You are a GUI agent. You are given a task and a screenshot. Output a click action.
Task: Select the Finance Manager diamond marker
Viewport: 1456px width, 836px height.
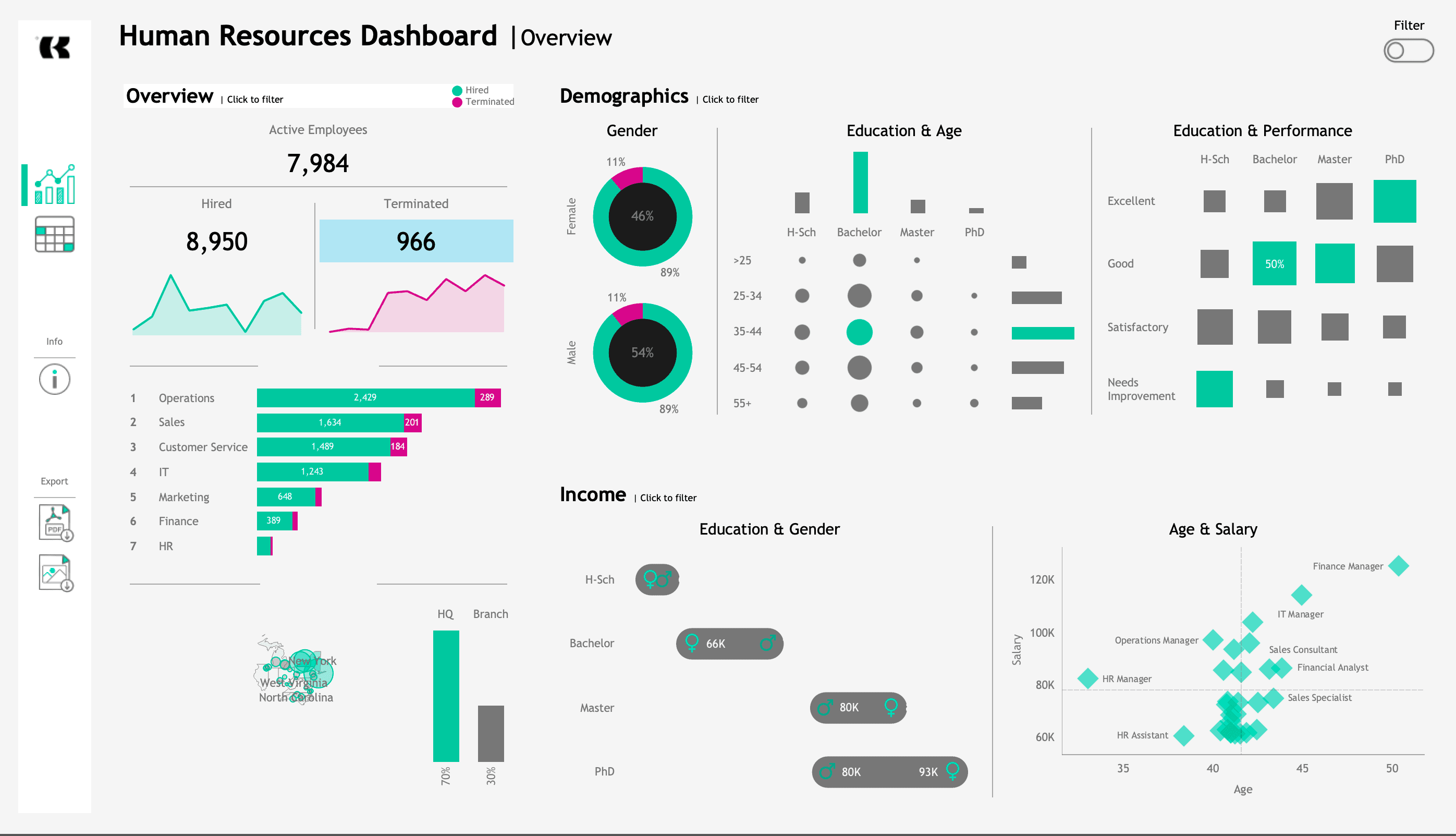pyautogui.click(x=1399, y=566)
